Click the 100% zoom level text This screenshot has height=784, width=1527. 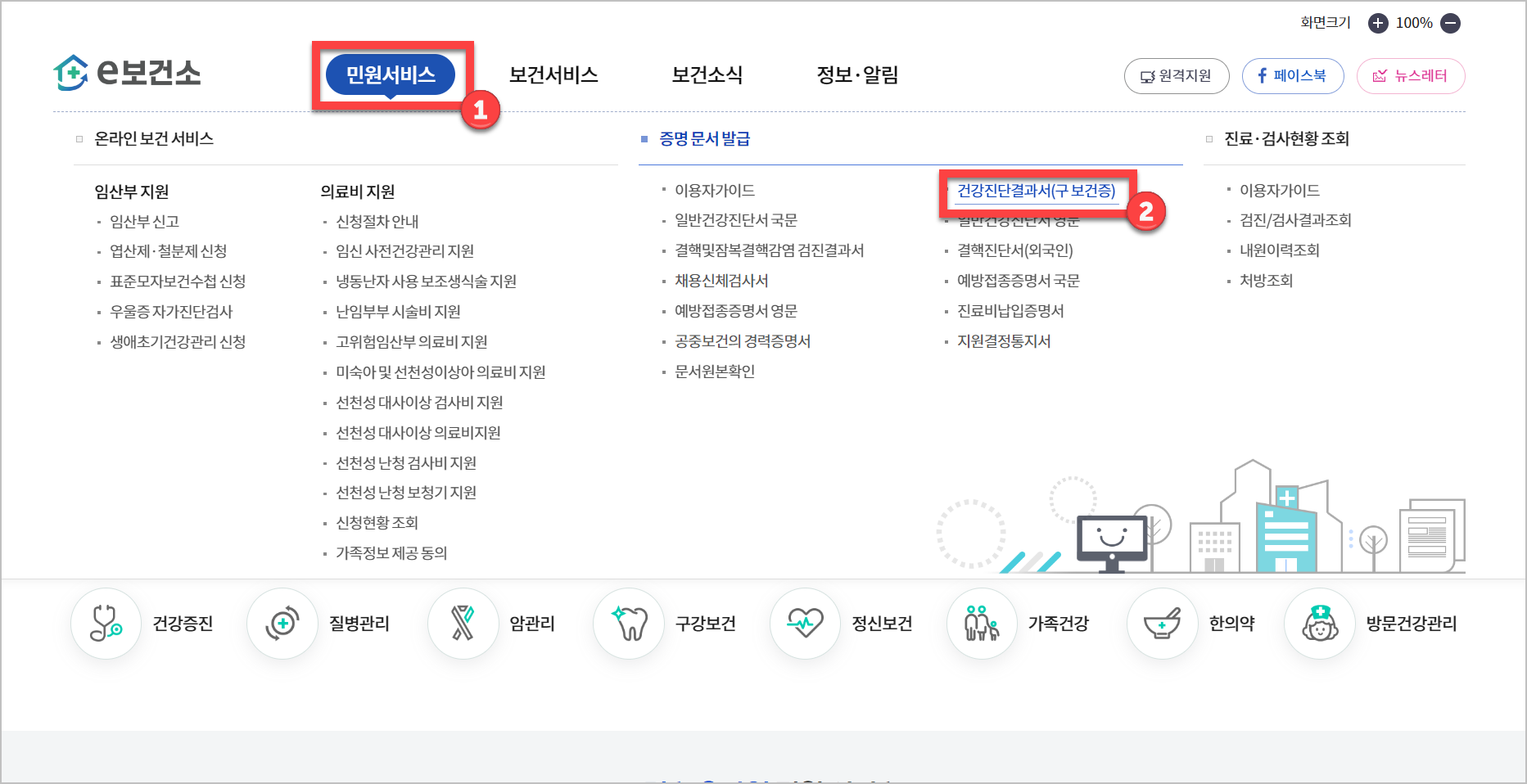(x=1414, y=23)
